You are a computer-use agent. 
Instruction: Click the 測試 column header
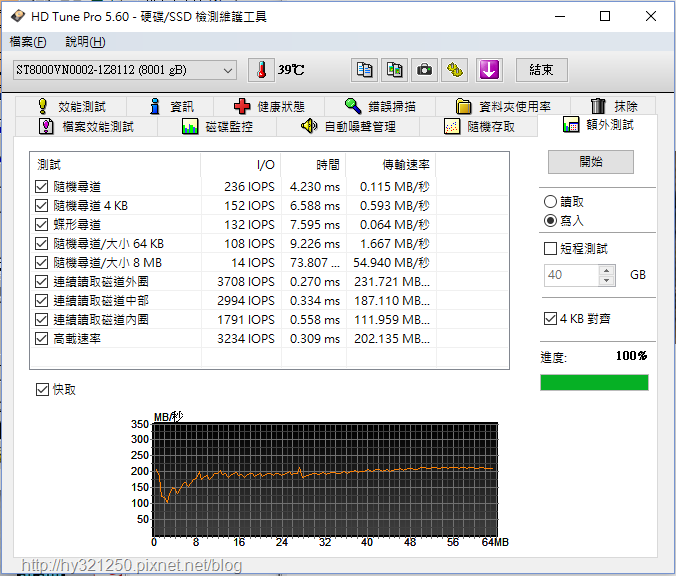[x=116, y=165]
